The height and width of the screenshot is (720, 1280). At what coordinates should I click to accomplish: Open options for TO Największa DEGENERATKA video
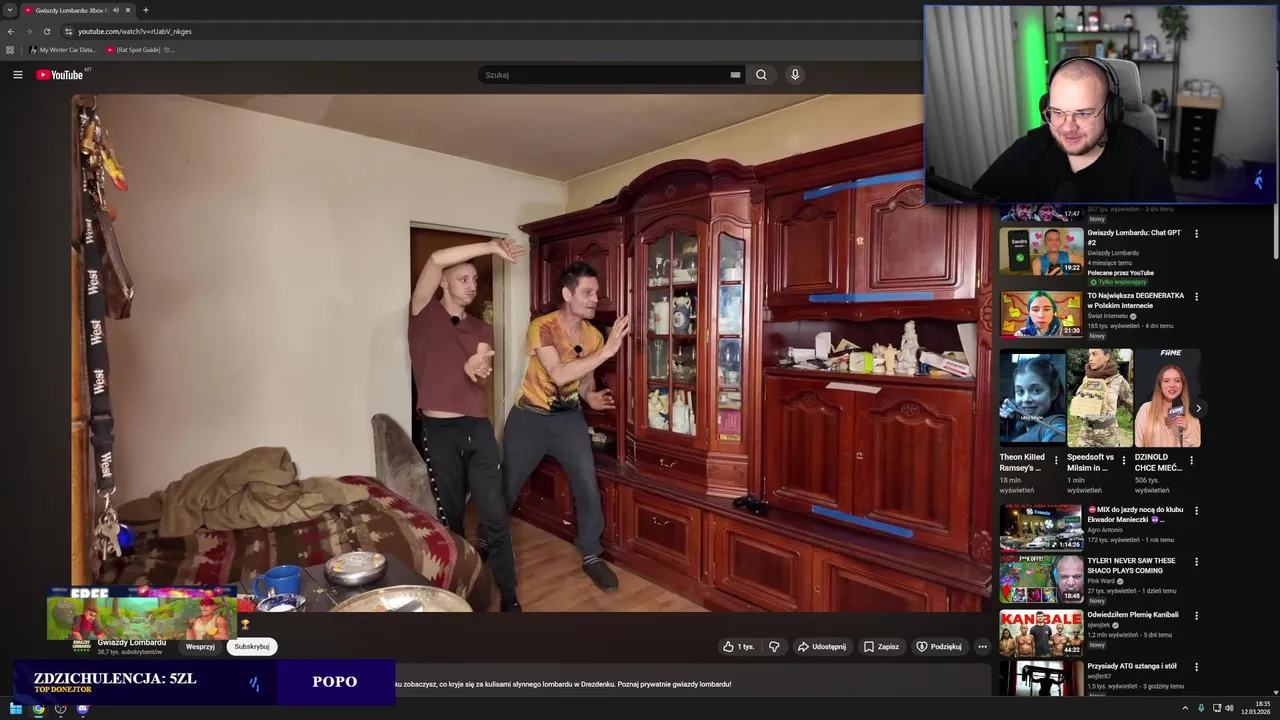(x=1196, y=297)
